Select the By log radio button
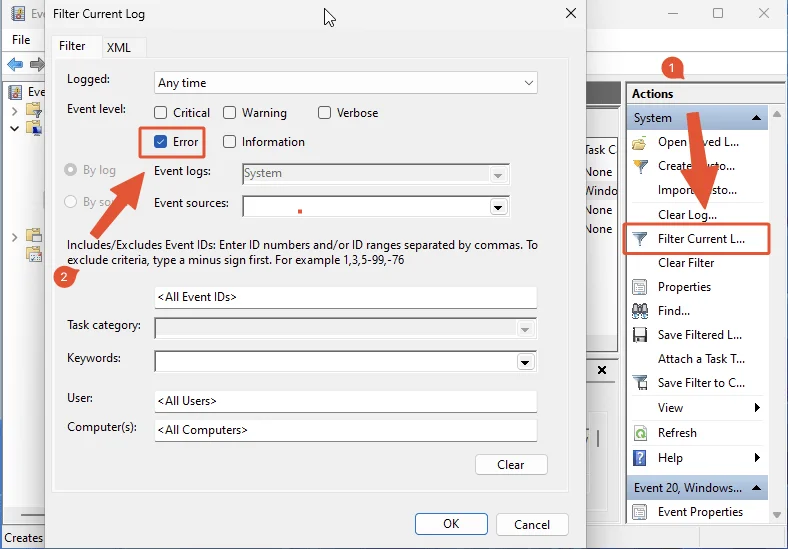Image resolution: width=788 pixels, height=549 pixels. [70, 170]
